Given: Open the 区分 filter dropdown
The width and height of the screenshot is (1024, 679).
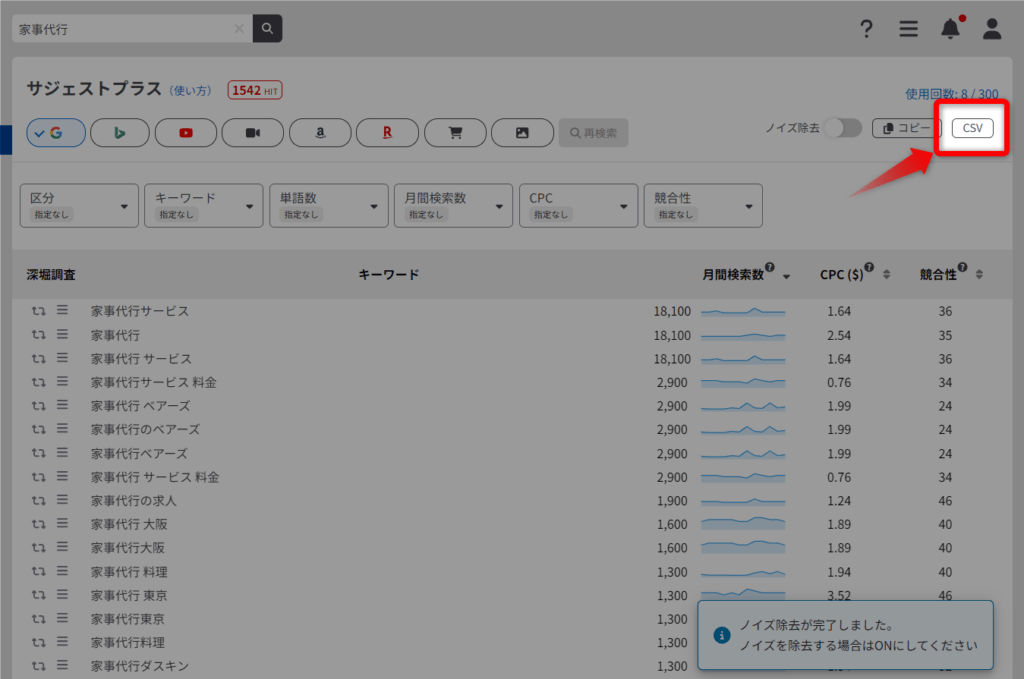Looking at the screenshot, I should 78,205.
